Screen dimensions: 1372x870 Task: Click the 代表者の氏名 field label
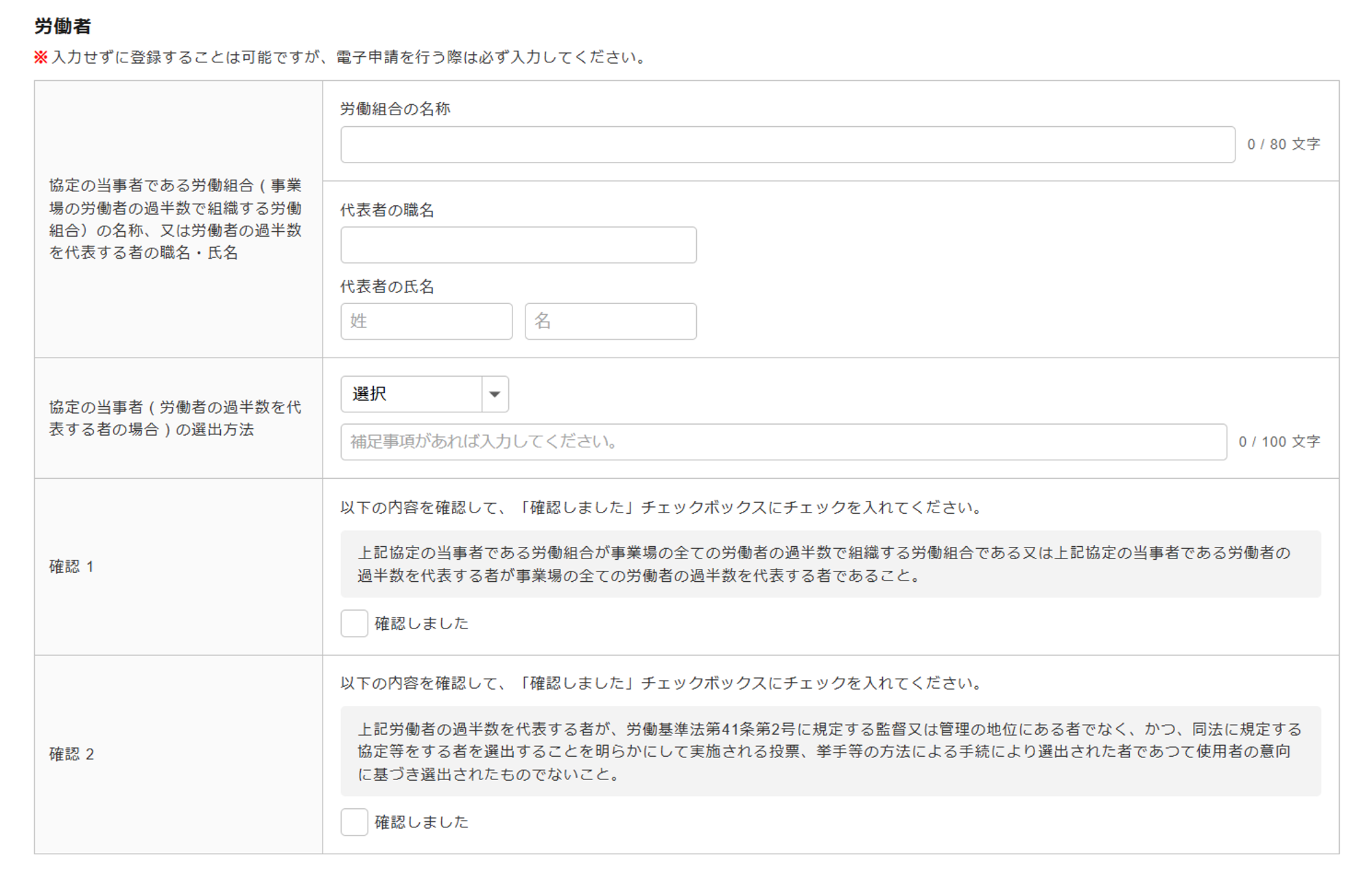(x=387, y=287)
